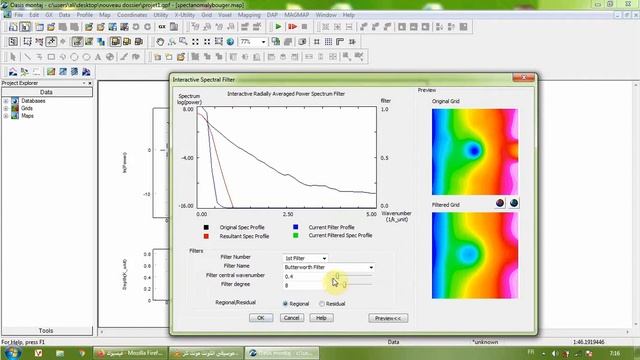This screenshot has height=360, width=640.
Task: Open the File menu
Action: (x=19, y=15)
